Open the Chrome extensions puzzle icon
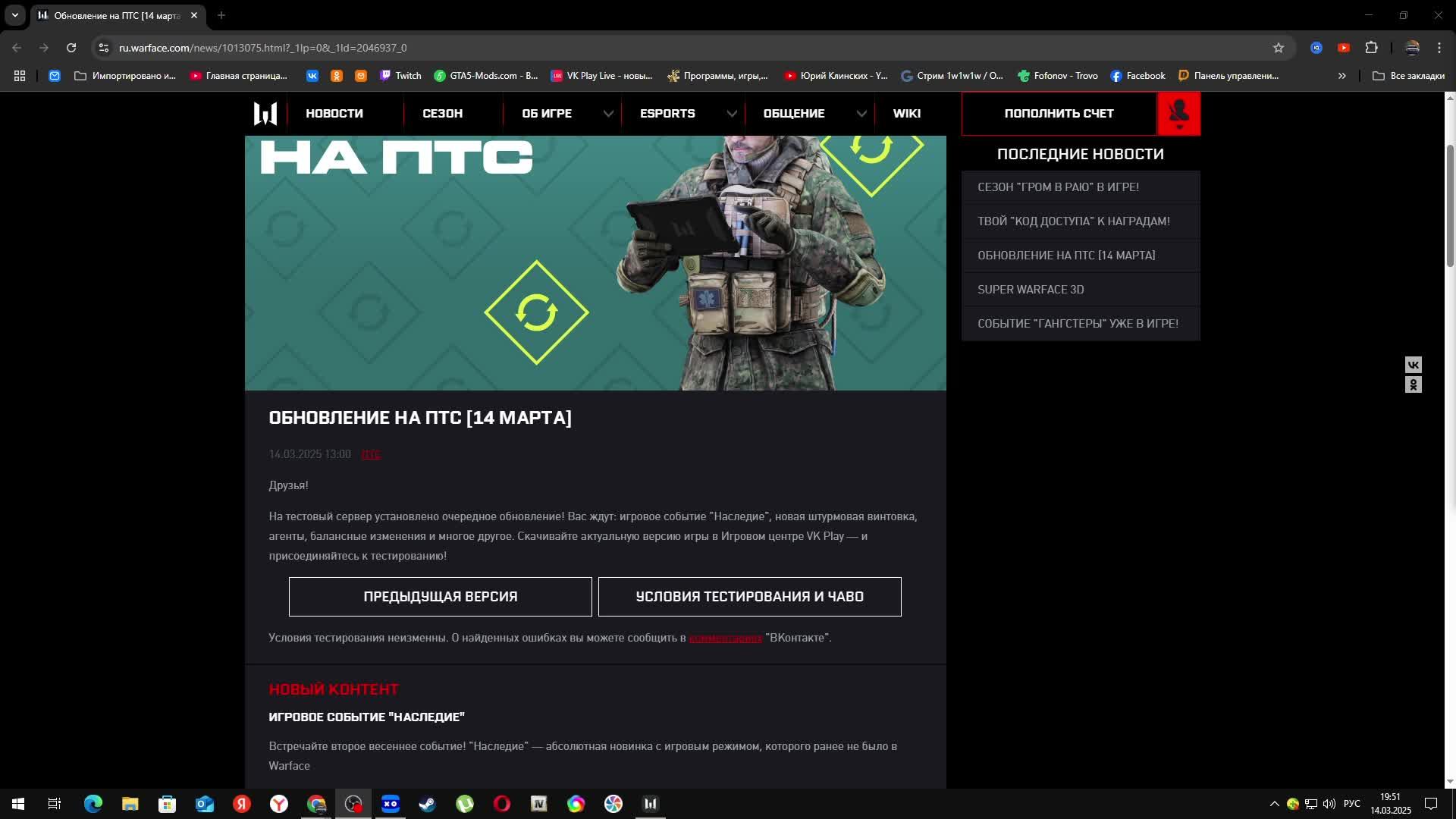Viewport: 1456px width, 819px height. (x=1371, y=48)
